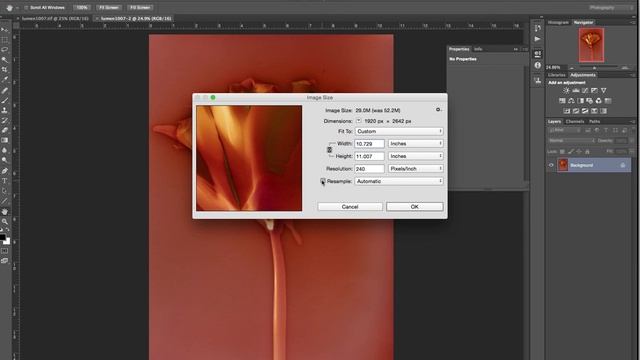Add a Channel Mixer adjustment
The height and width of the screenshot is (360, 640).
tap(598, 101)
